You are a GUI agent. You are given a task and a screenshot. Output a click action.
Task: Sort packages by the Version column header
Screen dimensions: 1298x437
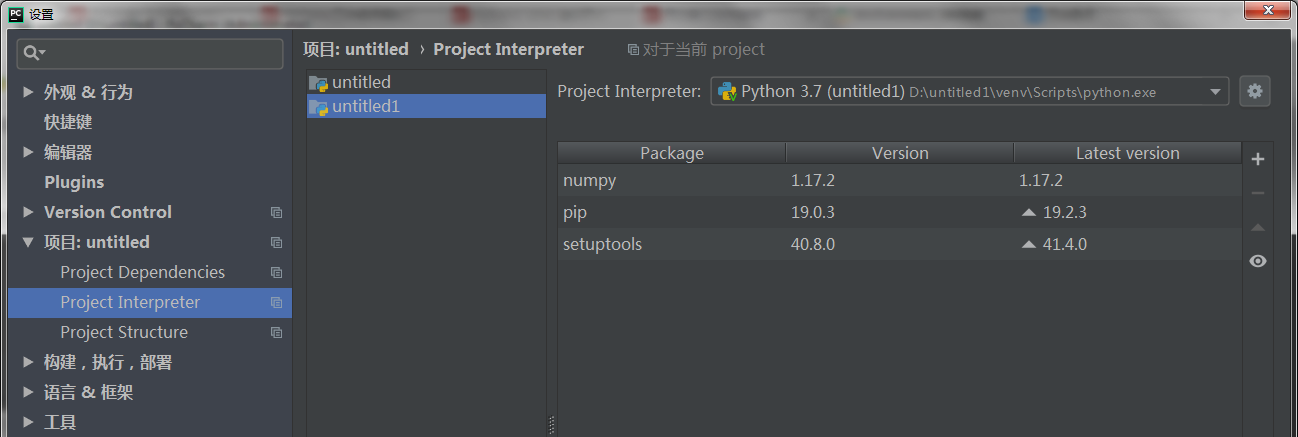coord(899,153)
